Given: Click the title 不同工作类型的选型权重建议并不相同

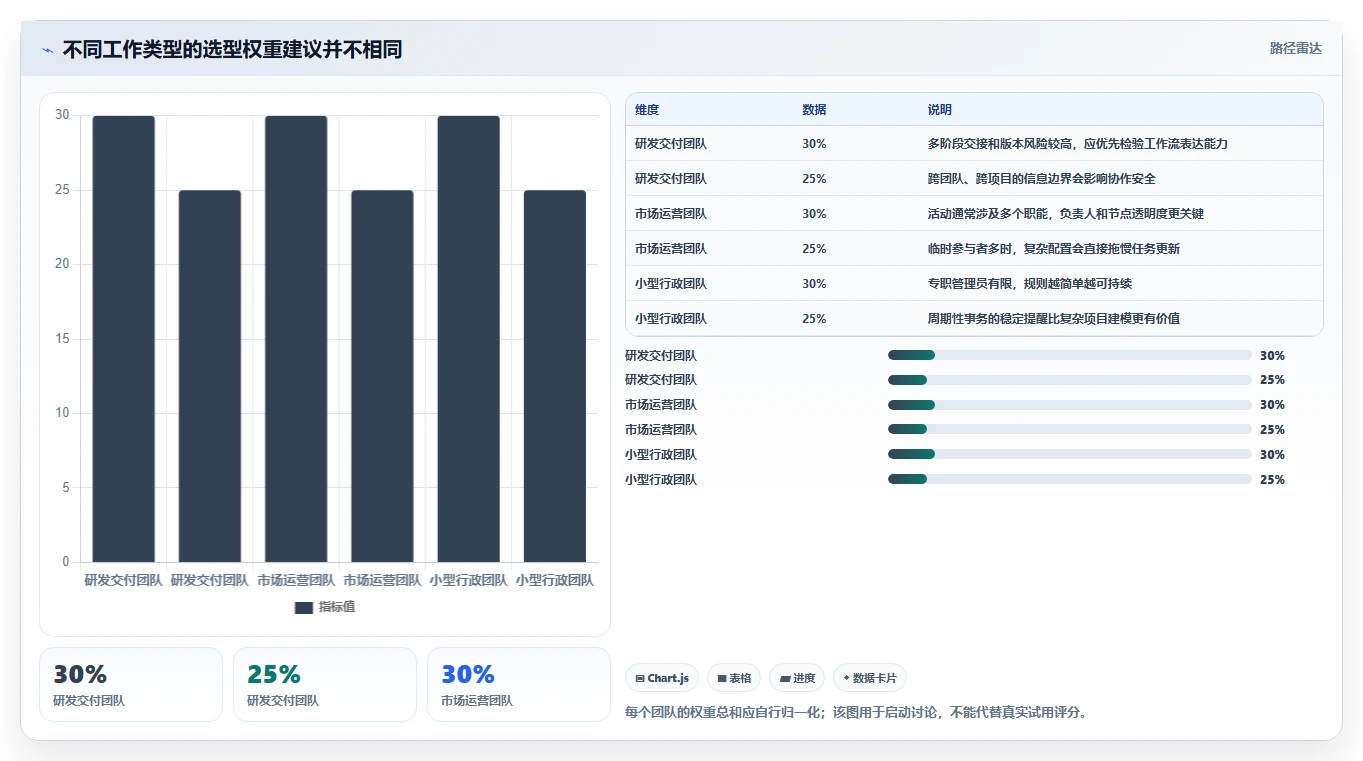Looking at the screenshot, I should pos(232,50).
